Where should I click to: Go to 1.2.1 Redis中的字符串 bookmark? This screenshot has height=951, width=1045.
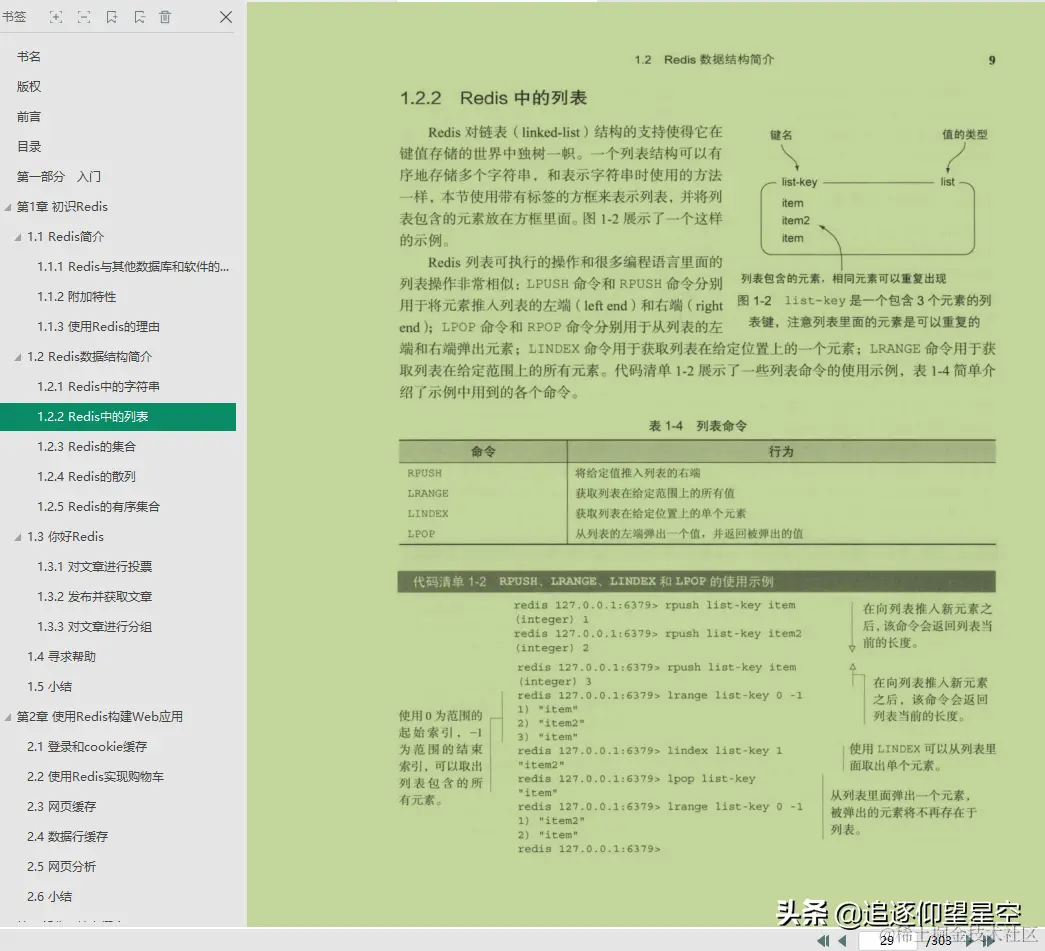(98, 387)
